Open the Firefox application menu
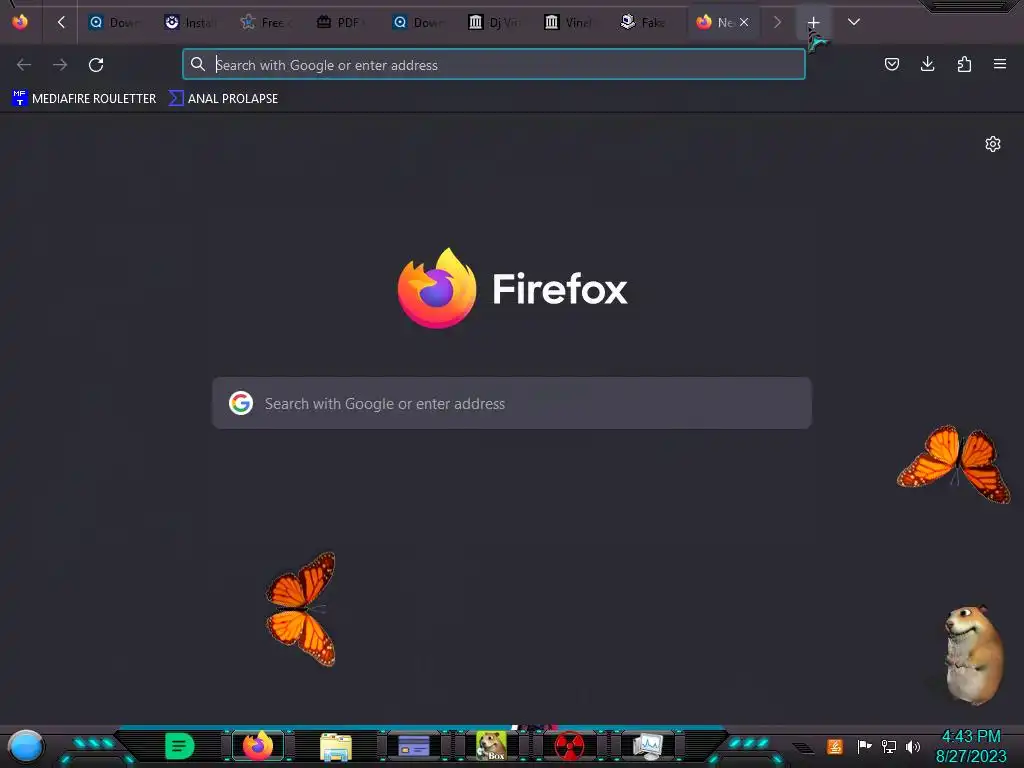This screenshot has height=768, width=1024. [x=1000, y=64]
